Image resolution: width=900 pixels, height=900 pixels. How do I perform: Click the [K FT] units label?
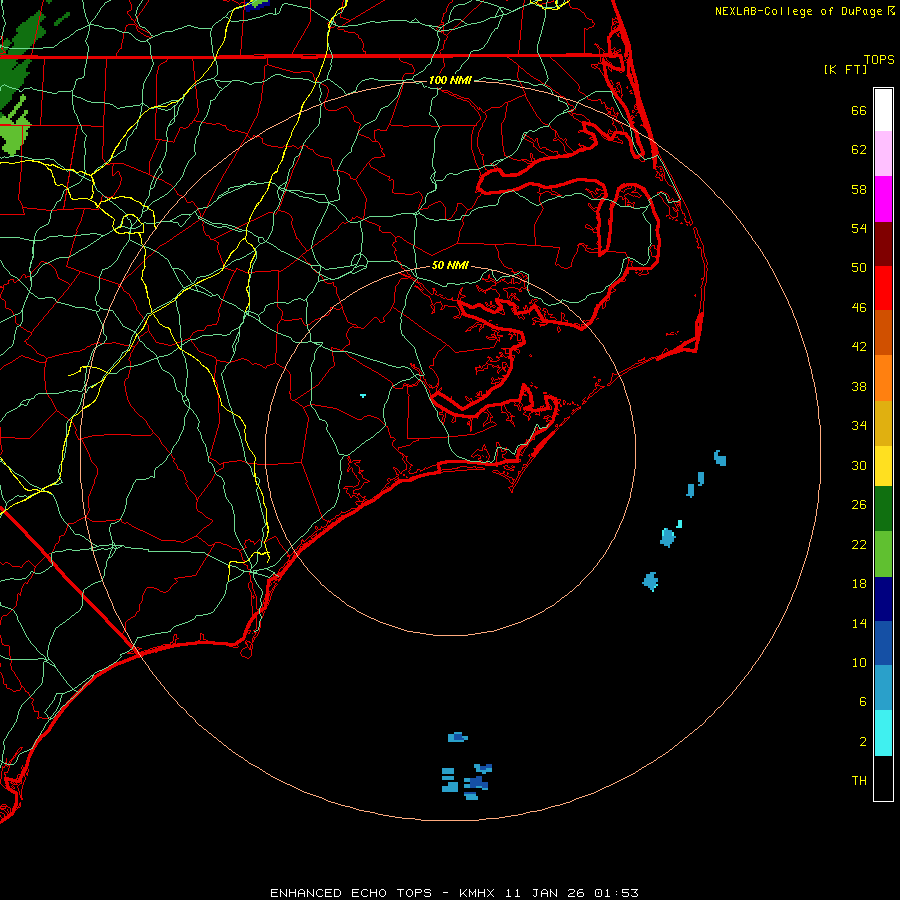point(845,69)
